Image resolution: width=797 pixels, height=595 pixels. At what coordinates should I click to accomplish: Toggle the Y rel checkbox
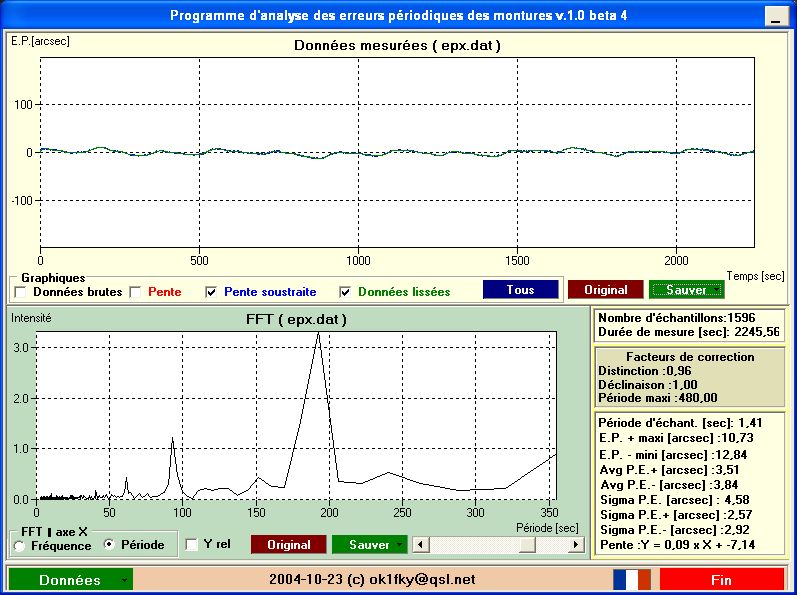click(x=192, y=545)
